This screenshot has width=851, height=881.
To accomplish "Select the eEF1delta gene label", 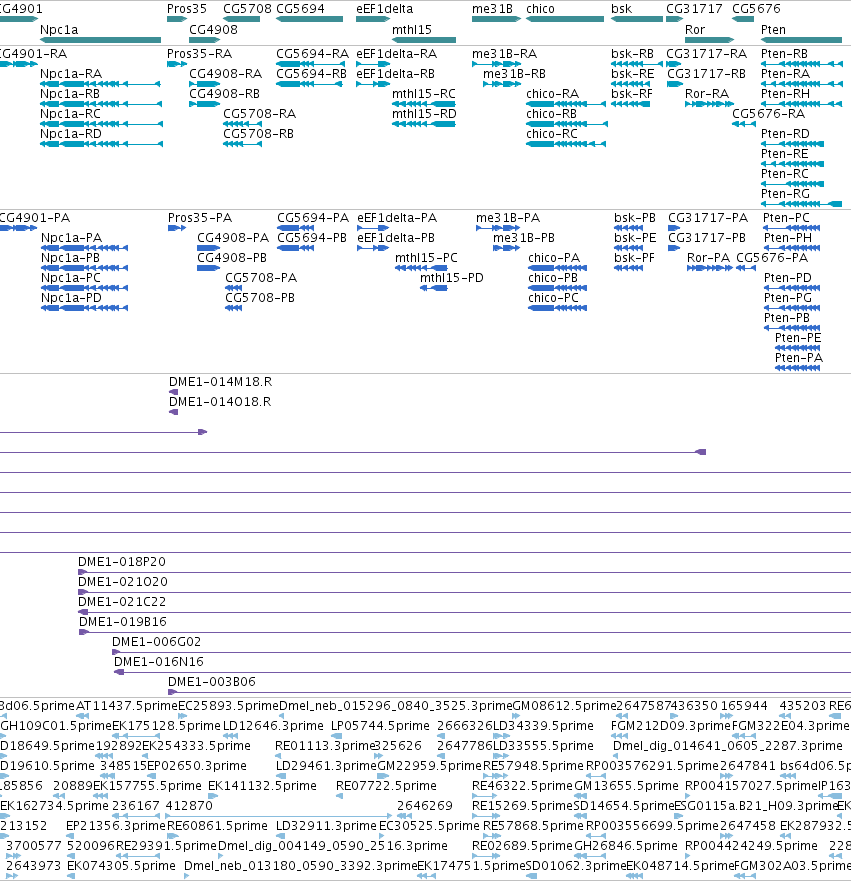I will 385,9.
